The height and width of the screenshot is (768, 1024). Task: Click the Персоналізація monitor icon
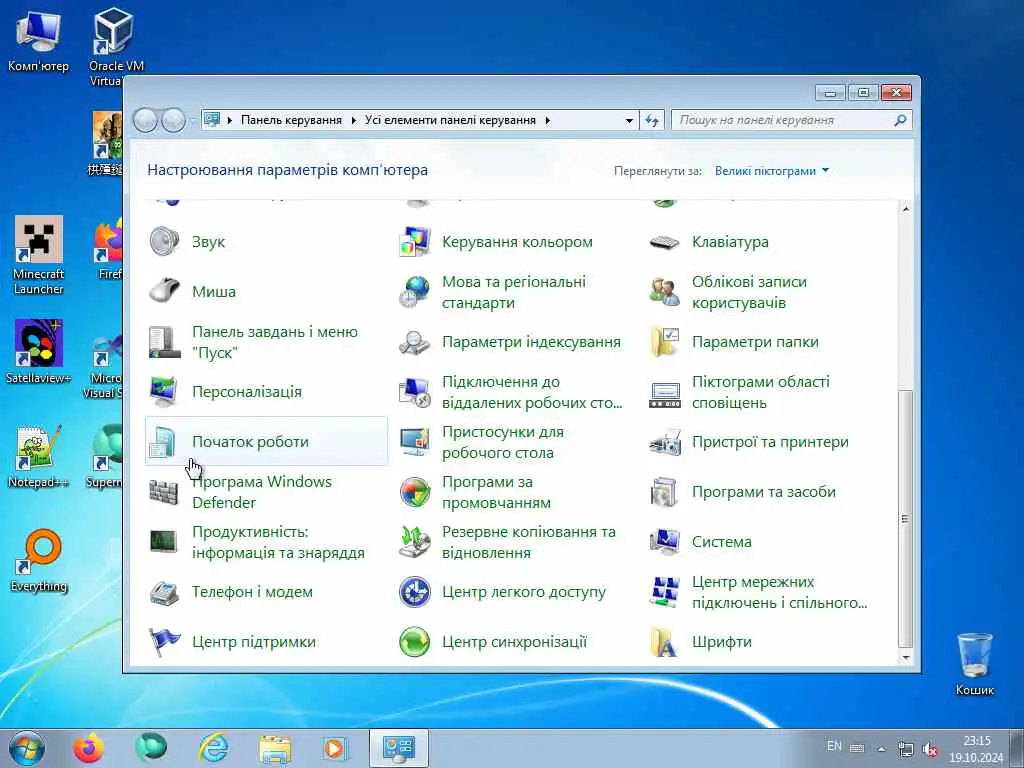click(x=164, y=392)
